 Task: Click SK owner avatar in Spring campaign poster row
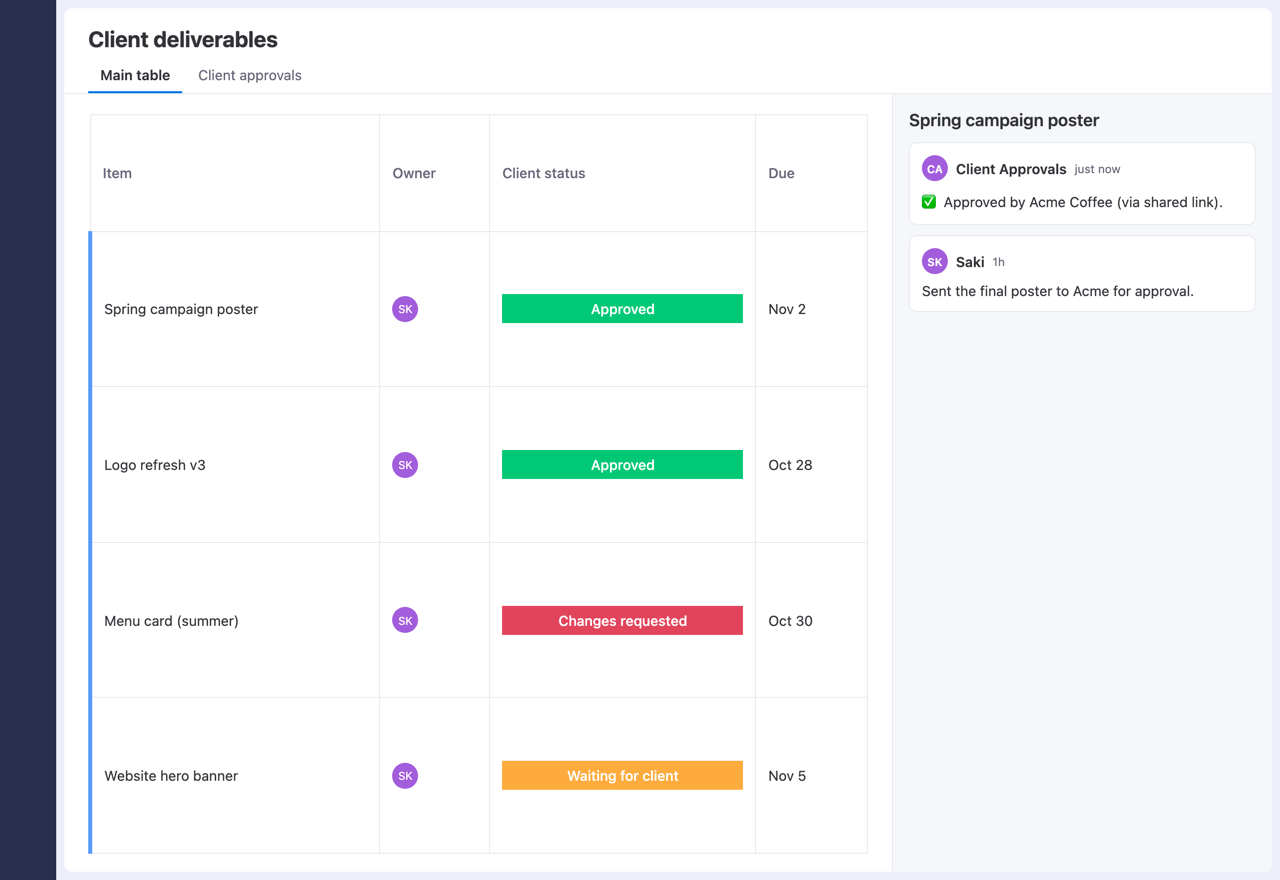coord(405,309)
